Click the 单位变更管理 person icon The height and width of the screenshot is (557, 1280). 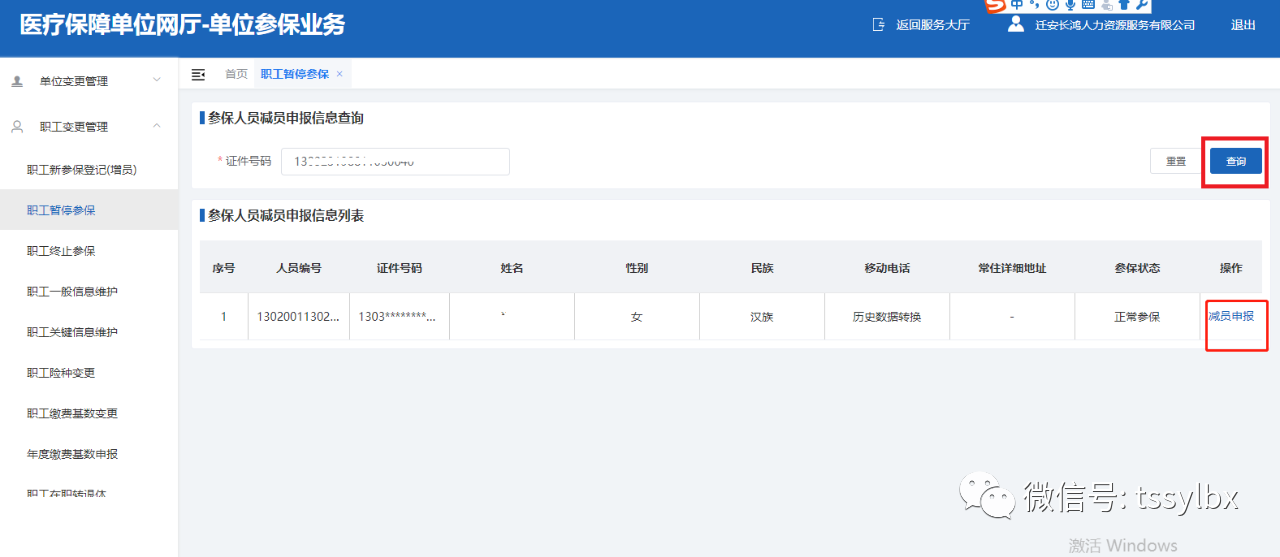pyautogui.click(x=17, y=81)
